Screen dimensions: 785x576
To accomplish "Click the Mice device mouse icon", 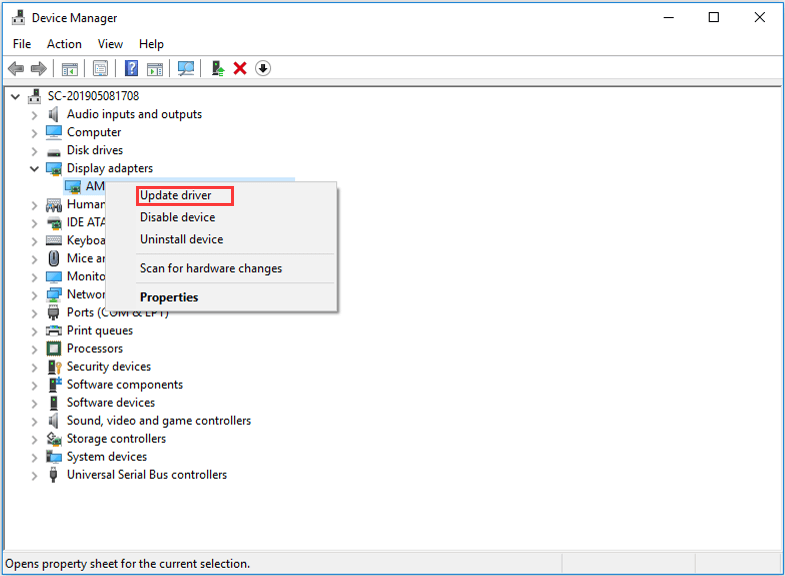I will 54,258.
